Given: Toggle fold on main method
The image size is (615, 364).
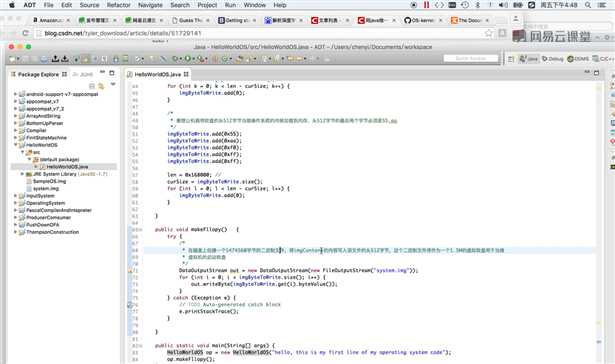Looking at the screenshot, I should point(141,346).
